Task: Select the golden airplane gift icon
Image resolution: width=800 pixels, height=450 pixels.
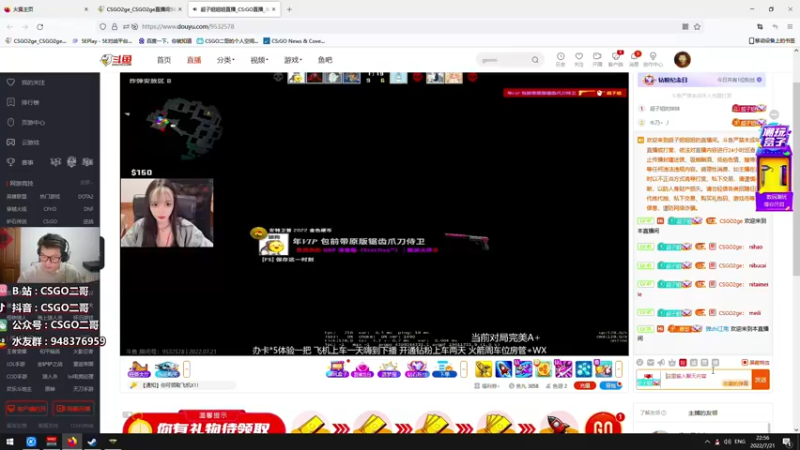Action: 484,369
